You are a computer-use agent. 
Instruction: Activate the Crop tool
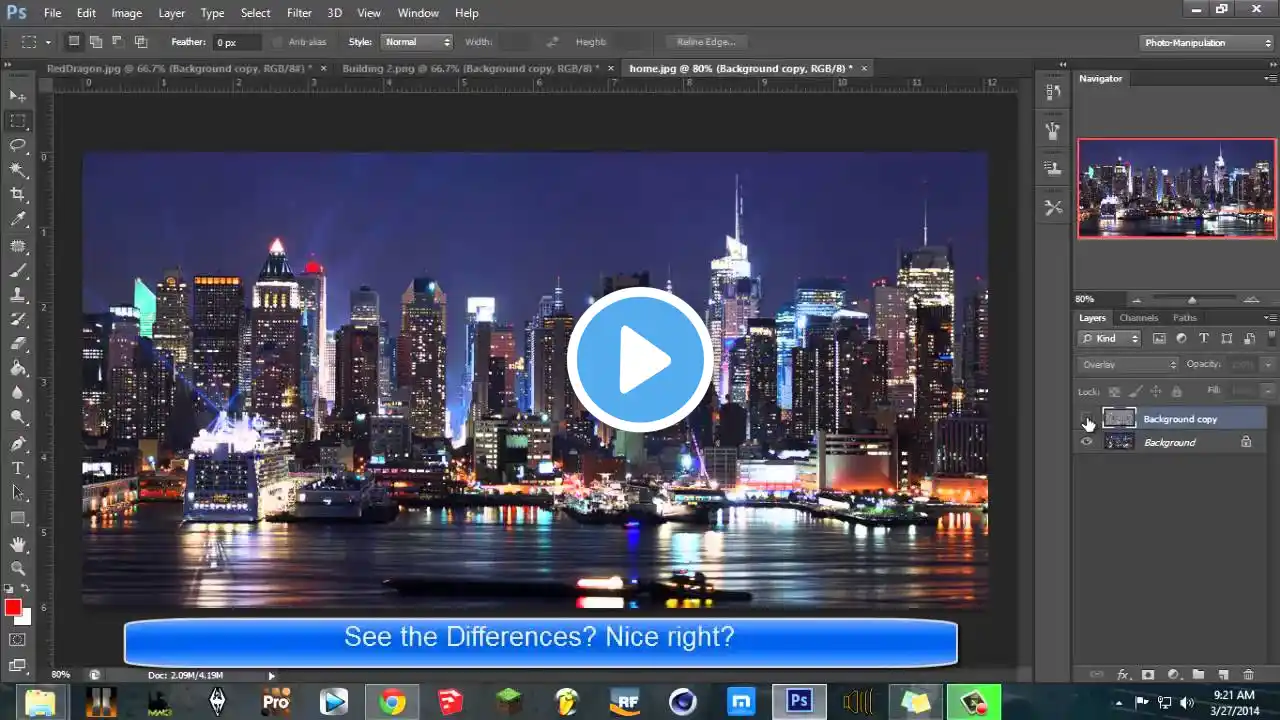tap(18, 195)
